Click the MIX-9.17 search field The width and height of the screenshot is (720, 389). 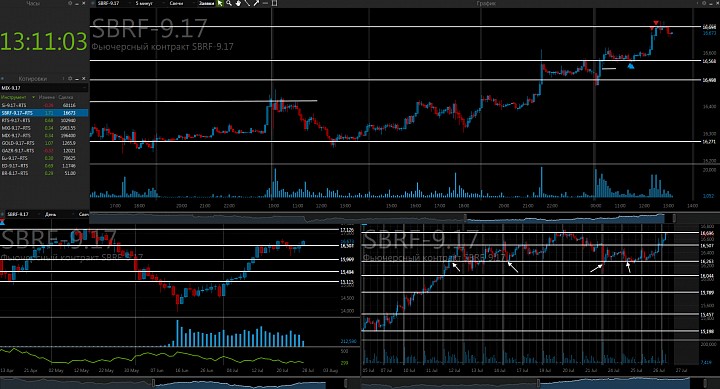[44, 88]
